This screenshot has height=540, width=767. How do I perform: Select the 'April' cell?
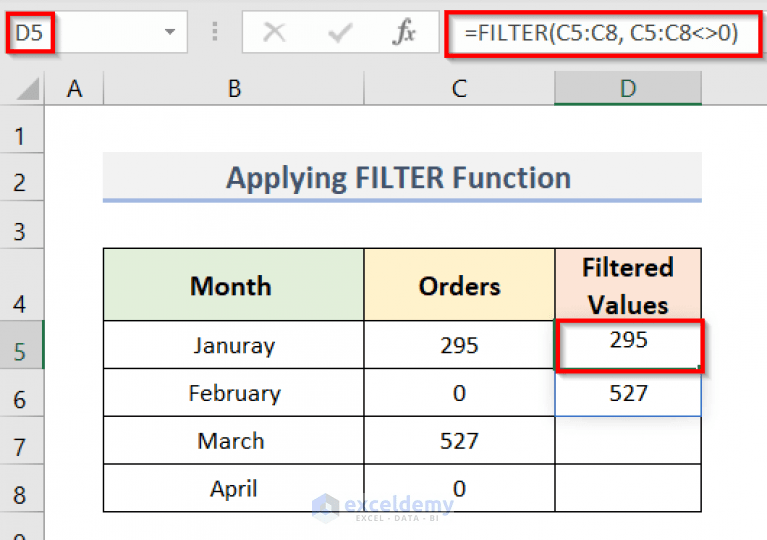233,488
